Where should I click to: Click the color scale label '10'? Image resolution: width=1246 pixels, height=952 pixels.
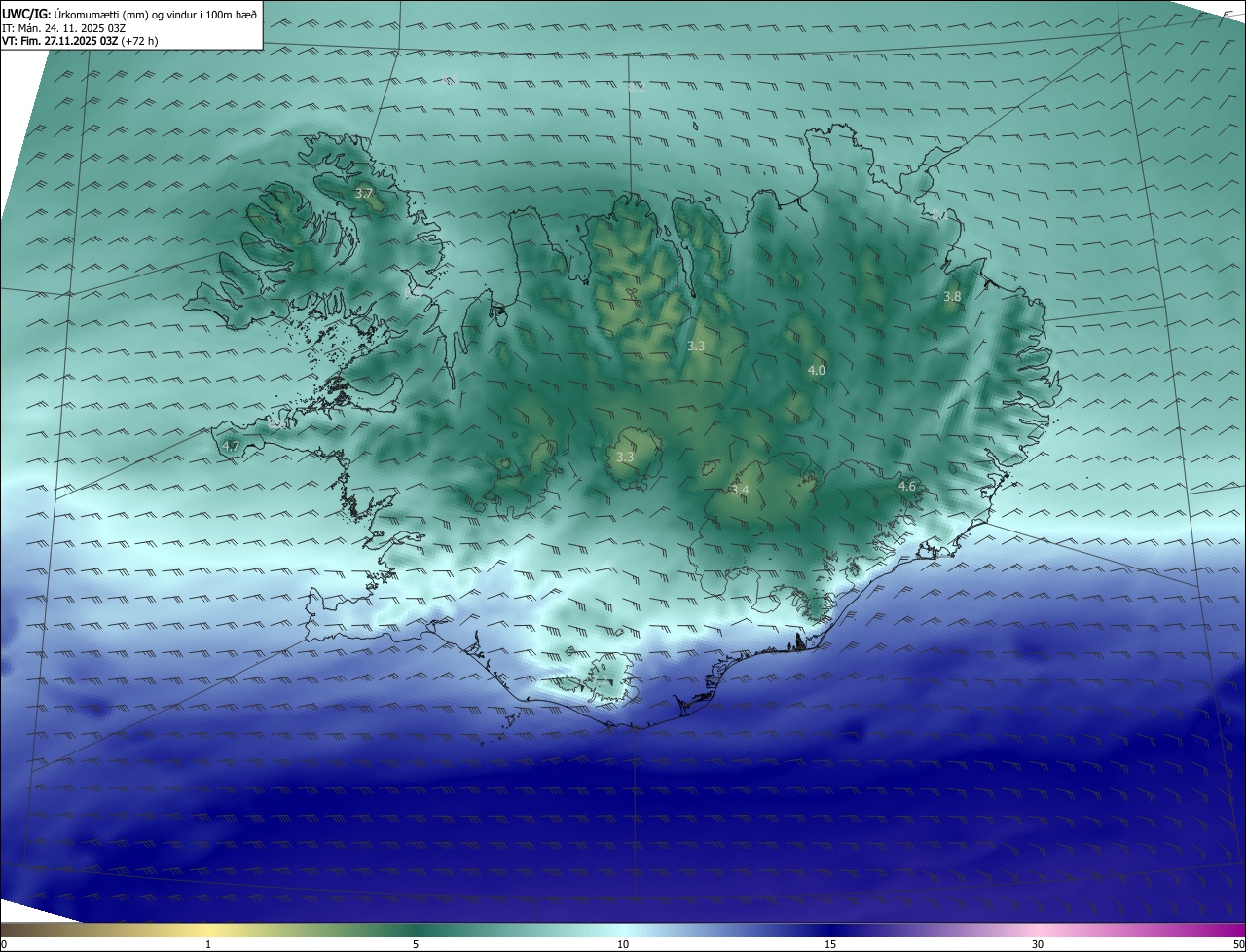click(x=623, y=944)
